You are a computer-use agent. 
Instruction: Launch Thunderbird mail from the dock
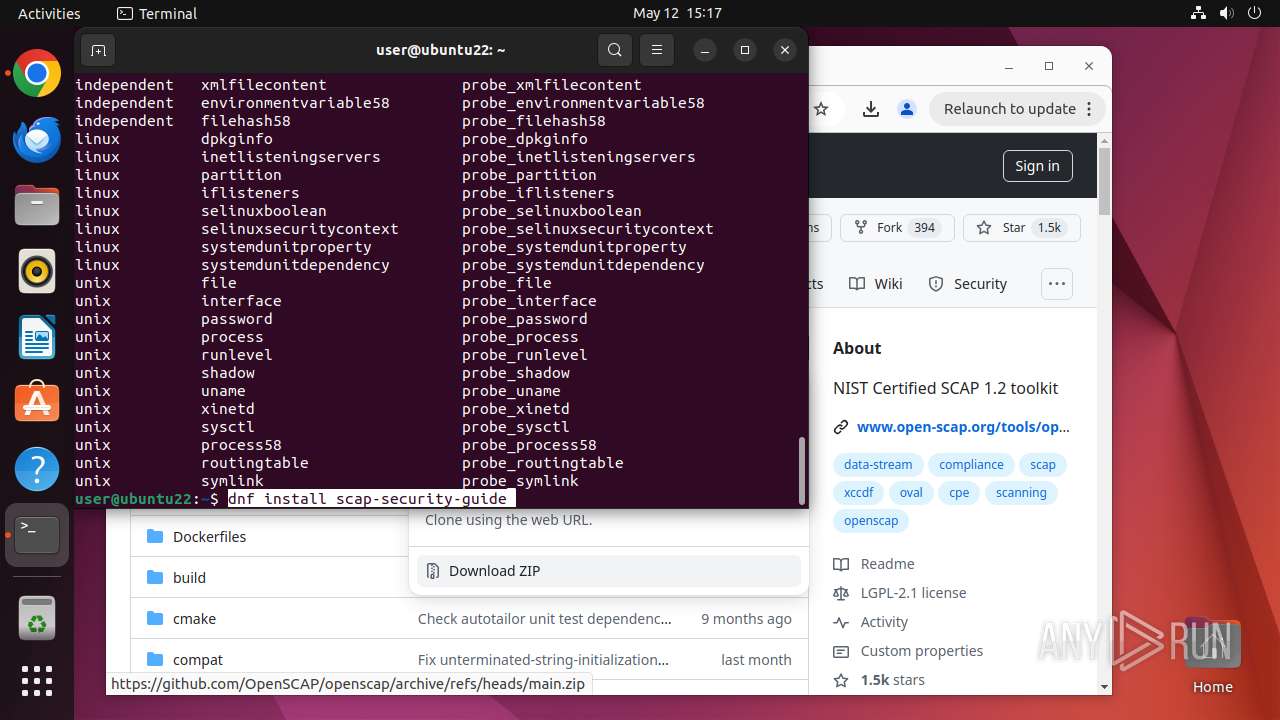37,139
